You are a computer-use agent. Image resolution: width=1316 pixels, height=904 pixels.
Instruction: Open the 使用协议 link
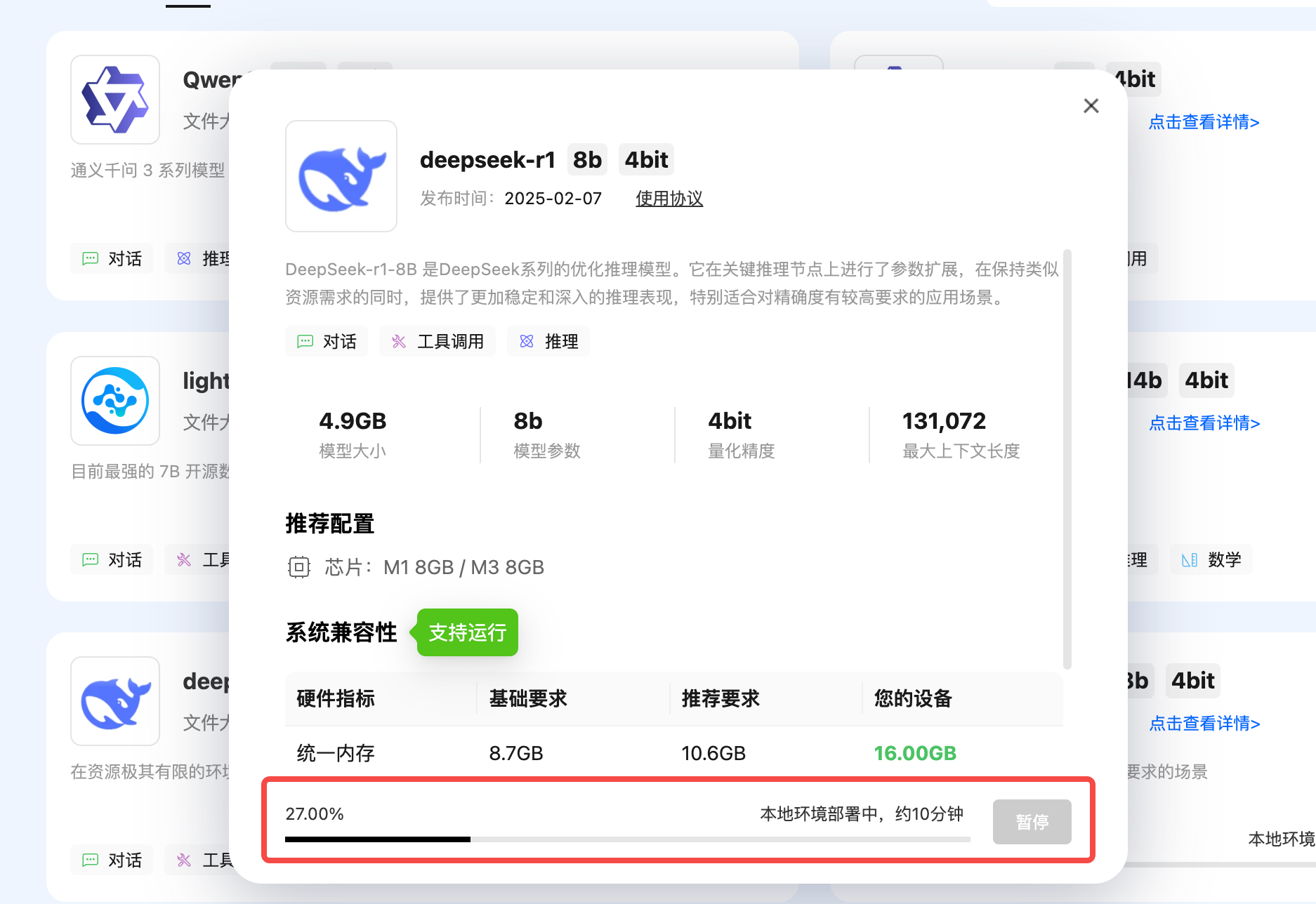669,199
